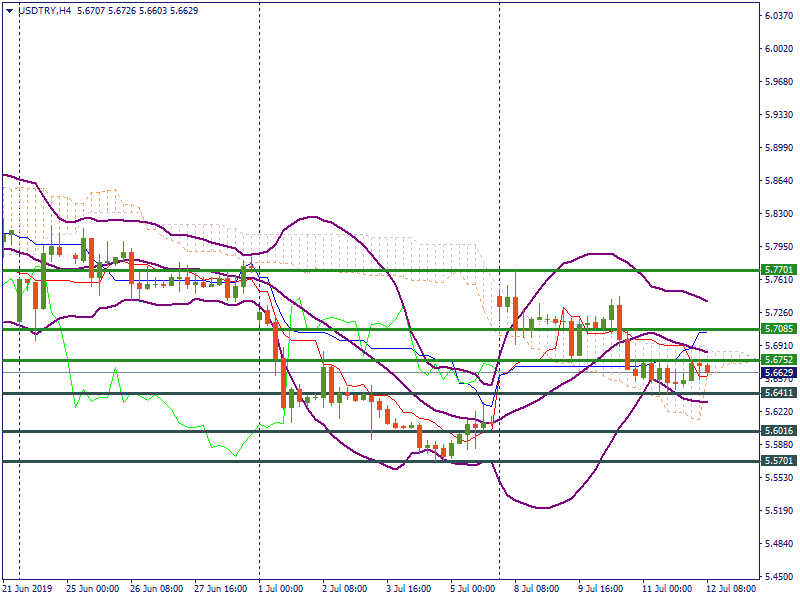Image resolution: width=800 pixels, height=600 pixels.
Task: Select the 5.5701 lowest support label
Action: [x=778, y=461]
